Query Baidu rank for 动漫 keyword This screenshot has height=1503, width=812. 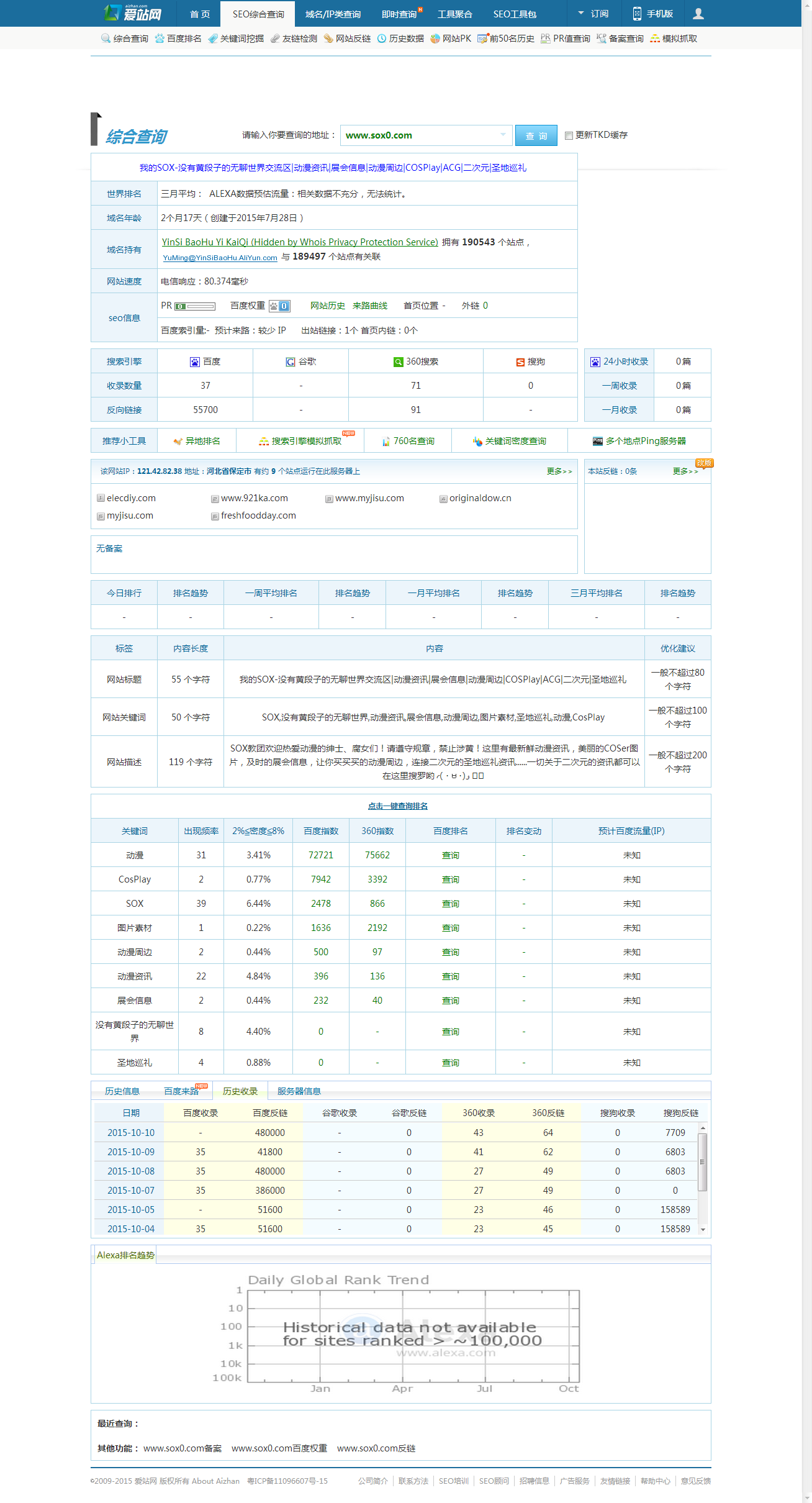point(451,855)
